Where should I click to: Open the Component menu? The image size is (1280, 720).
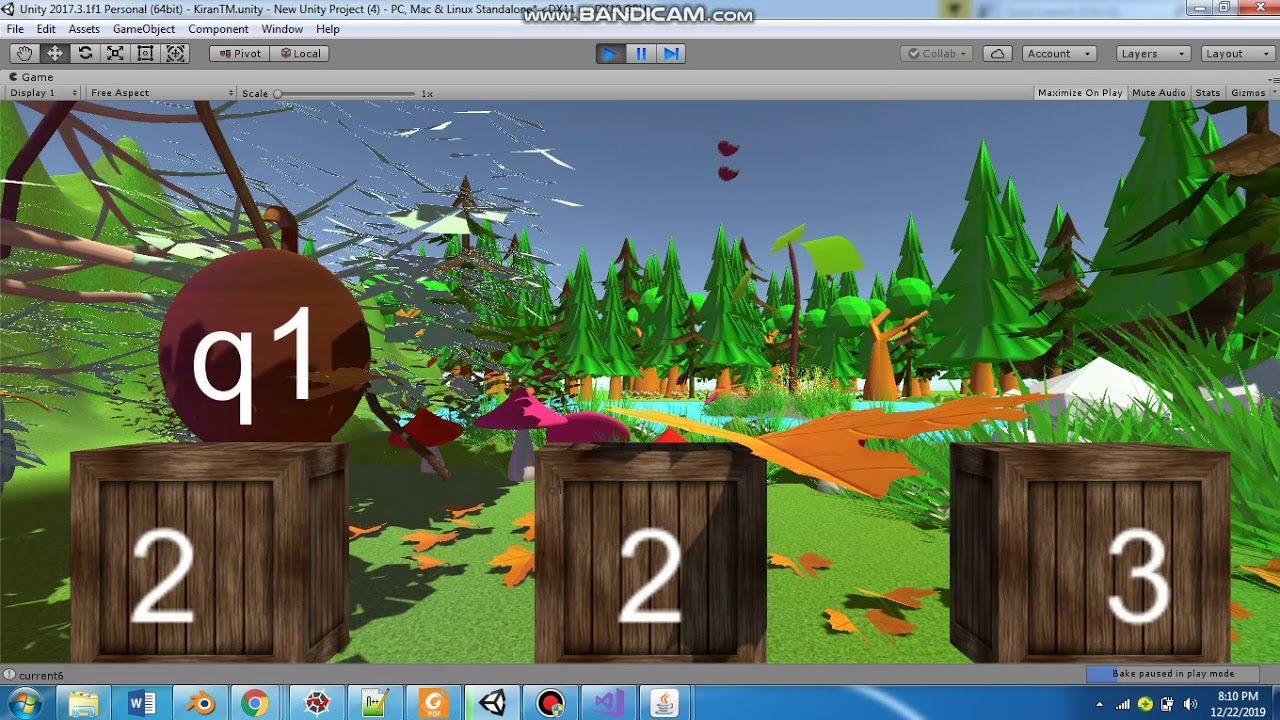[x=218, y=29]
